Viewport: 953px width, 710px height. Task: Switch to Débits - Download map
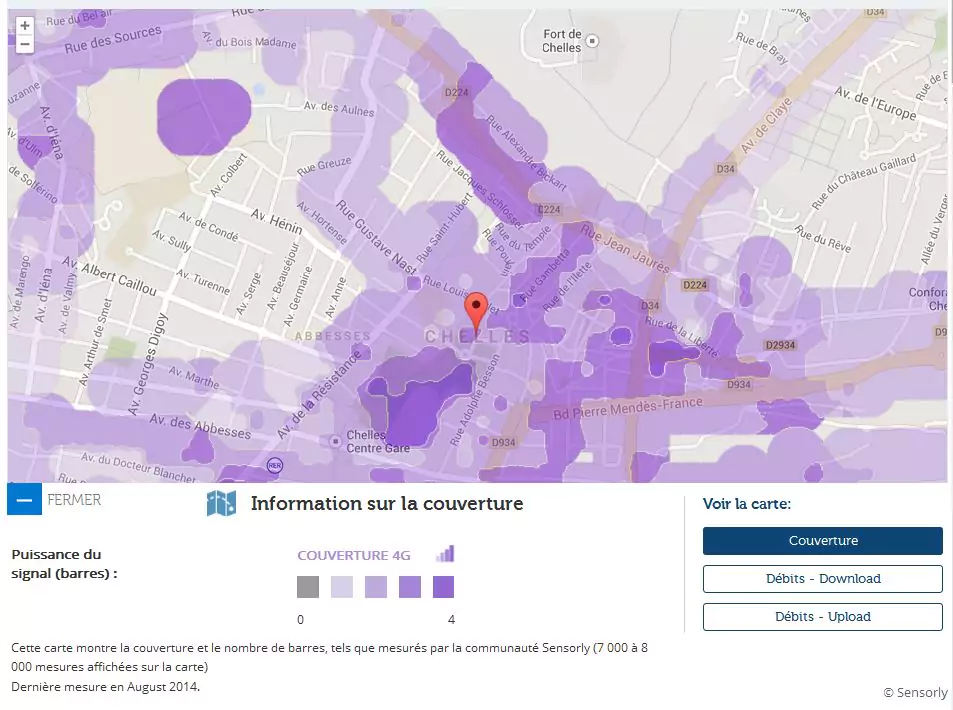click(822, 579)
